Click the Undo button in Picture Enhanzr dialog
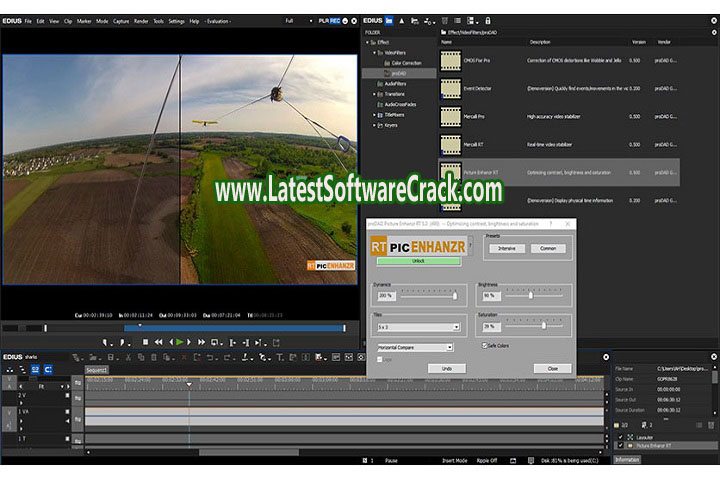Viewport: 720px width, 480px height. [x=447, y=368]
